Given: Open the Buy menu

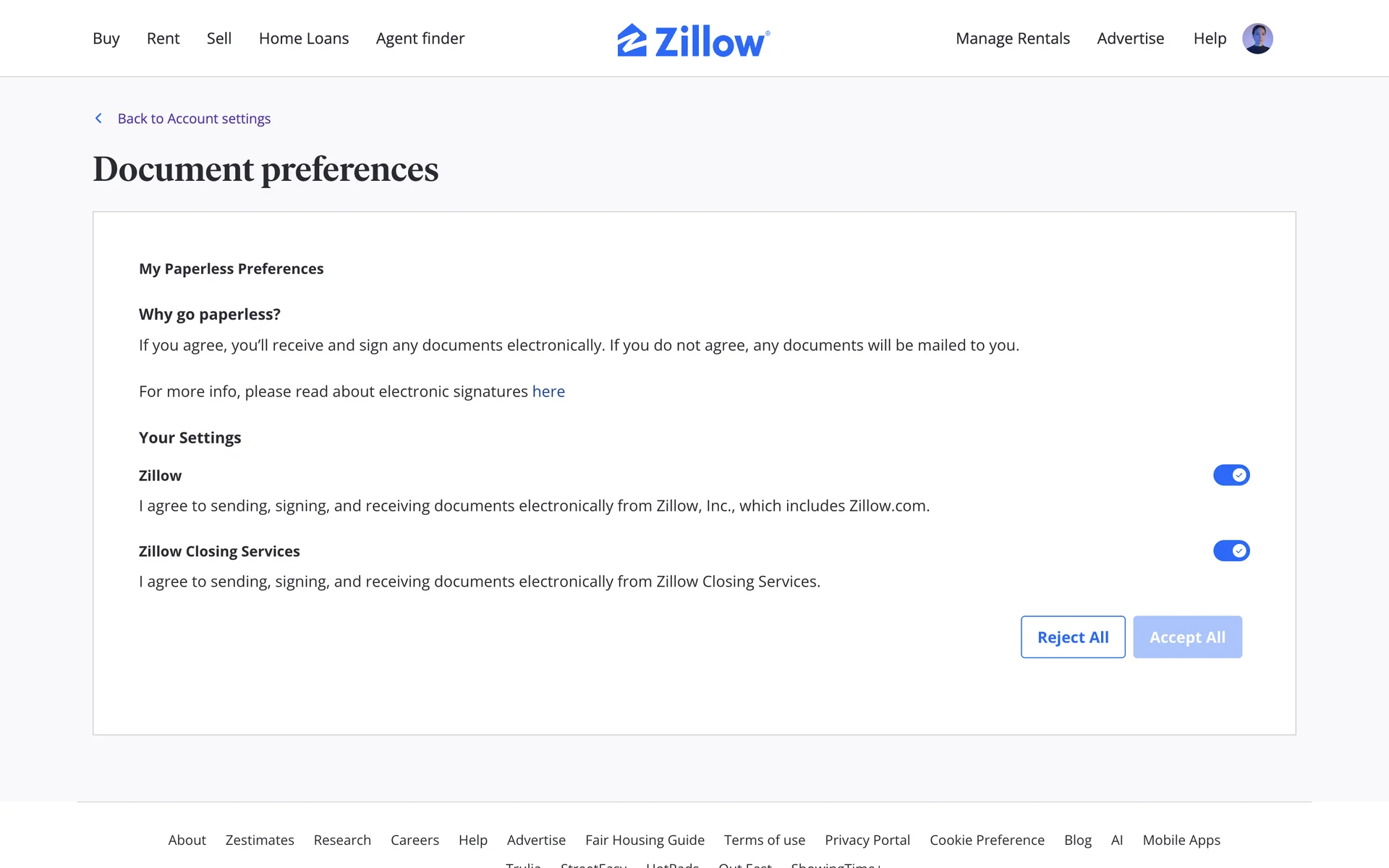Looking at the screenshot, I should 106,38.
